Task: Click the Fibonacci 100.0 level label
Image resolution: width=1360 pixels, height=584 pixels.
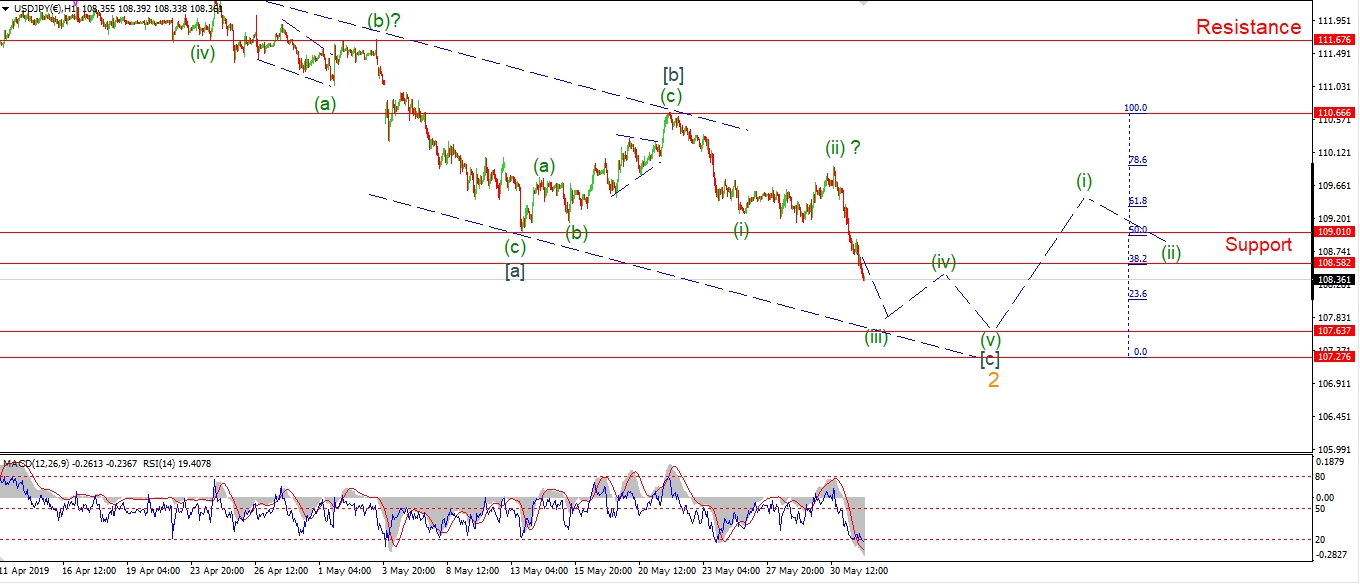Action: (1135, 107)
